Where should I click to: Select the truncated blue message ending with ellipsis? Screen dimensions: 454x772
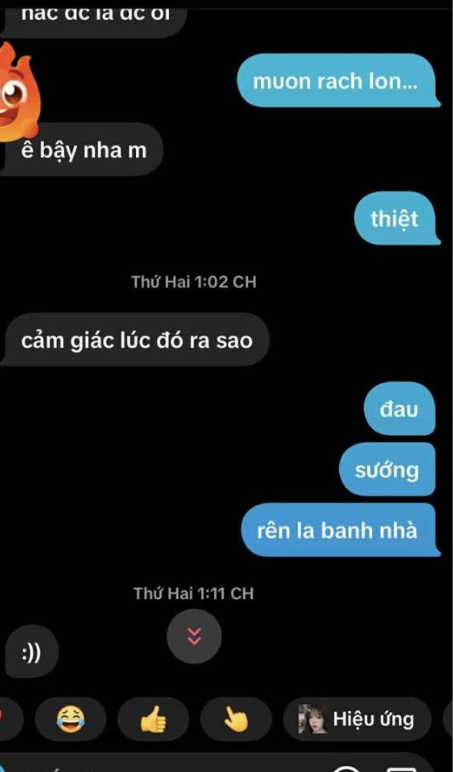[x=338, y=81]
